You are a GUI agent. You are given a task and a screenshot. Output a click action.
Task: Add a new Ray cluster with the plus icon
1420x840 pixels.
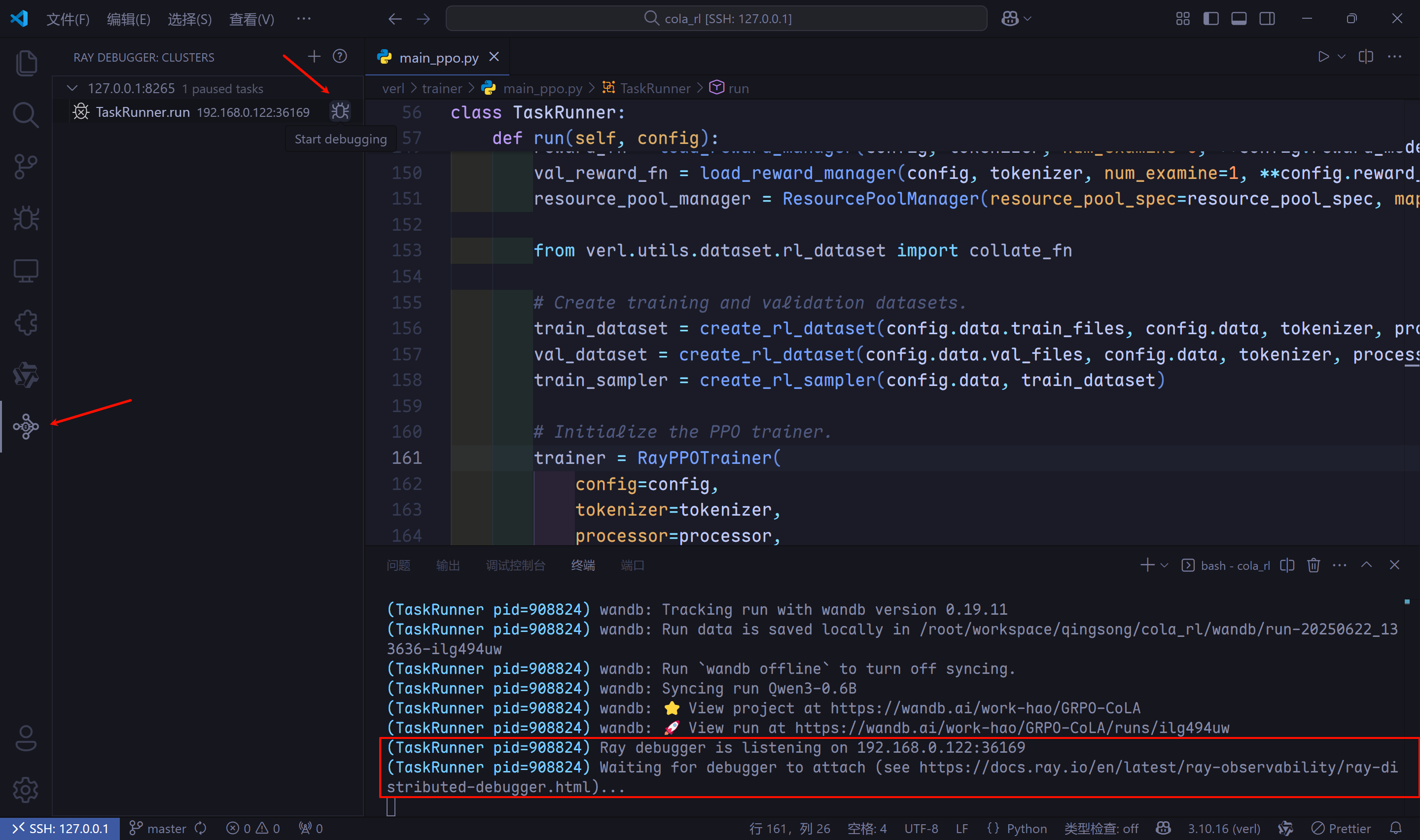(314, 57)
